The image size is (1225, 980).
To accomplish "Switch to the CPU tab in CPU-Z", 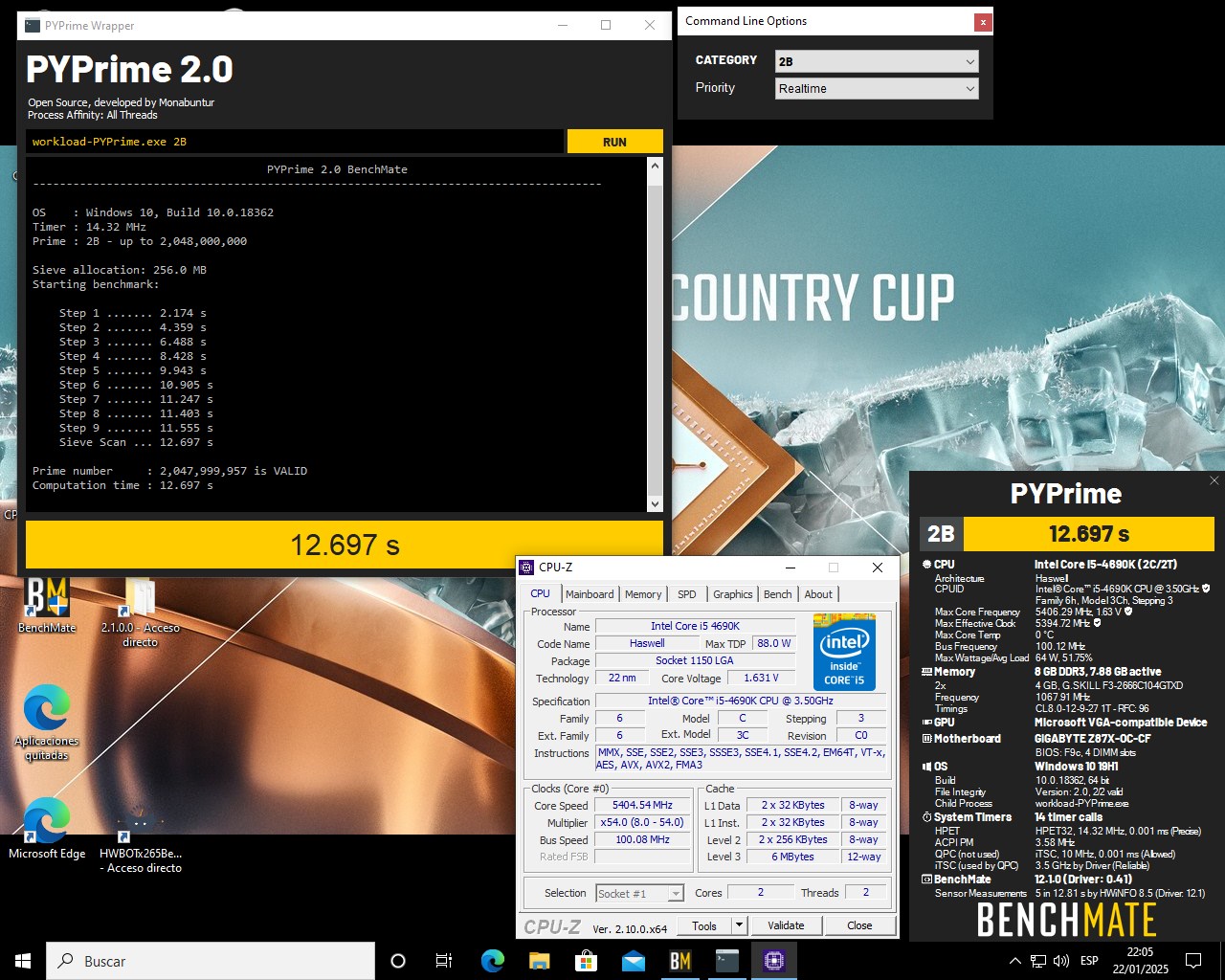I will (540, 593).
